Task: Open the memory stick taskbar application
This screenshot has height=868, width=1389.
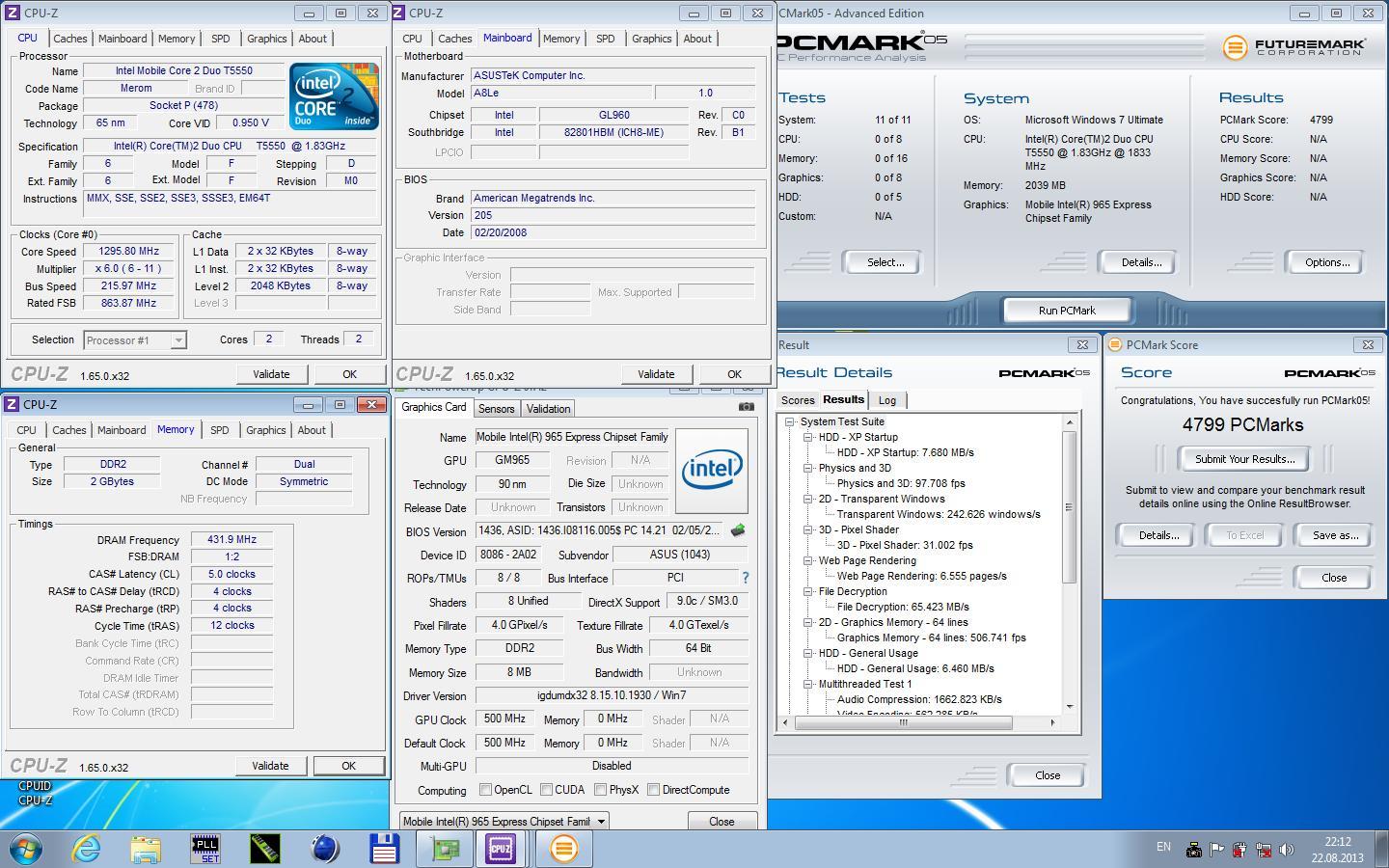Action: coord(264,849)
